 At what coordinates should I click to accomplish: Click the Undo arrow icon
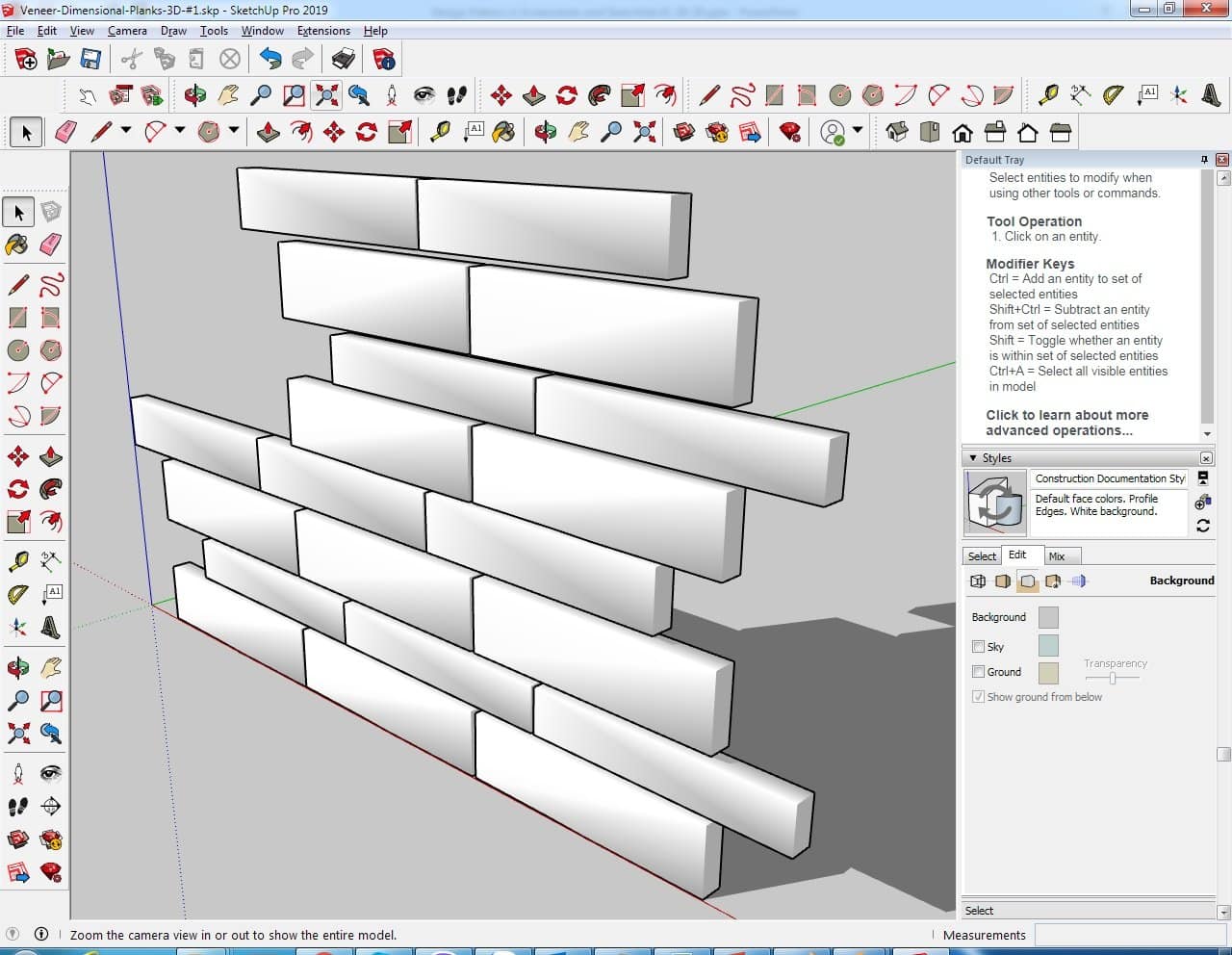270,60
